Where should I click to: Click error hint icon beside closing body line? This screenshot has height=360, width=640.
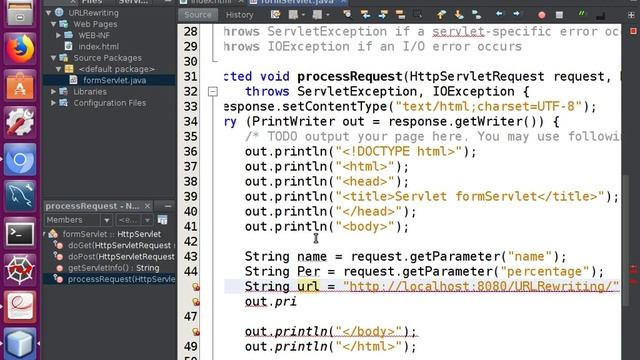(x=196, y=332)
